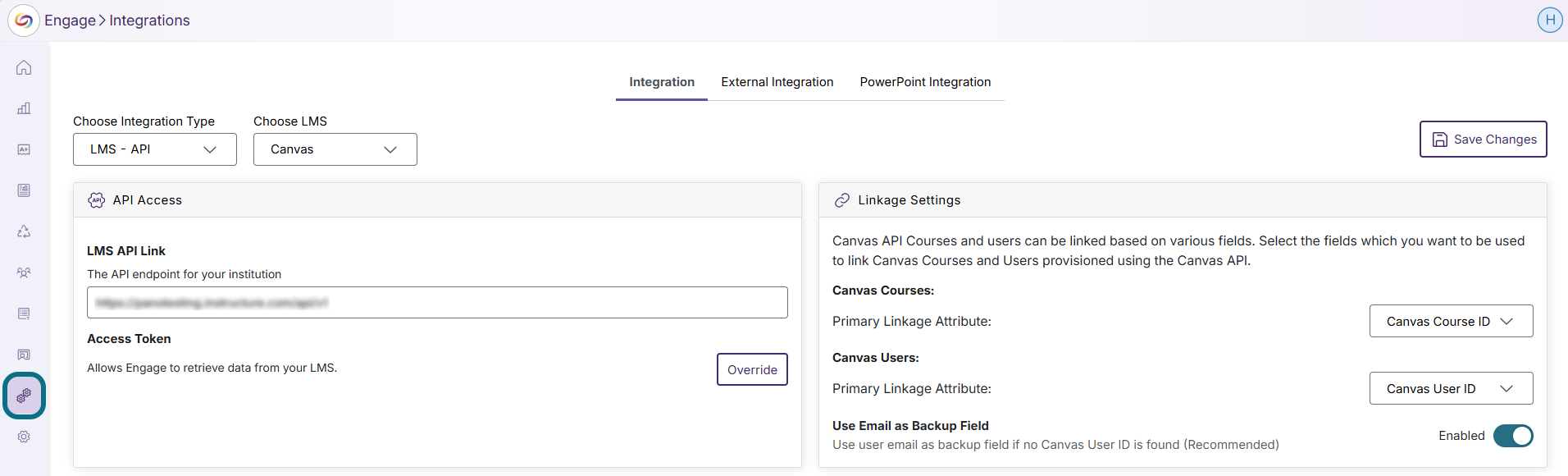The image size is (1568, 476).
Task: Click the "Enabled" label next to the toggle
Action: (1461, 436)
